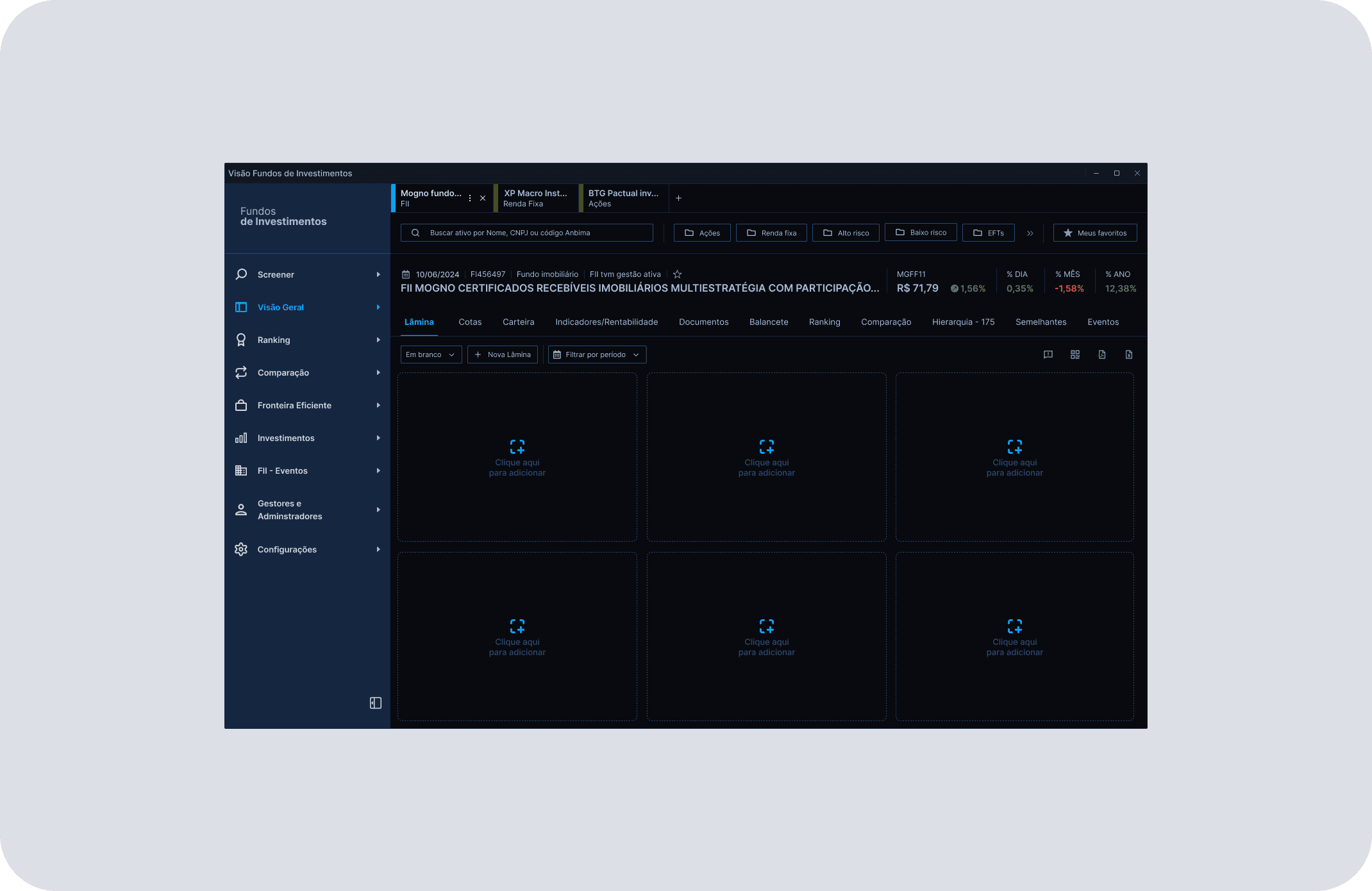
Task: Open the XP Macro Inst fund tab
Action: [x=536, y=198]
